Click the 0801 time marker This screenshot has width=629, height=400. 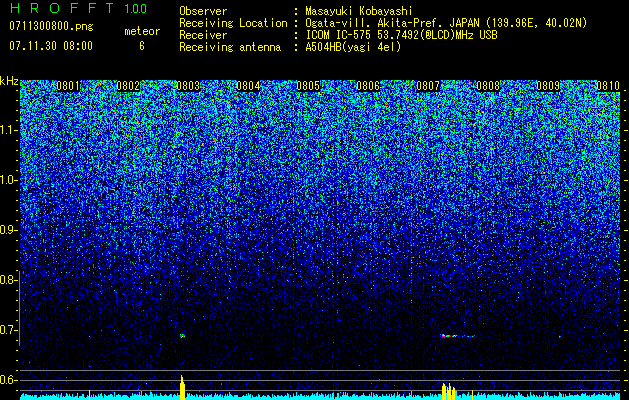coord(68,86)
